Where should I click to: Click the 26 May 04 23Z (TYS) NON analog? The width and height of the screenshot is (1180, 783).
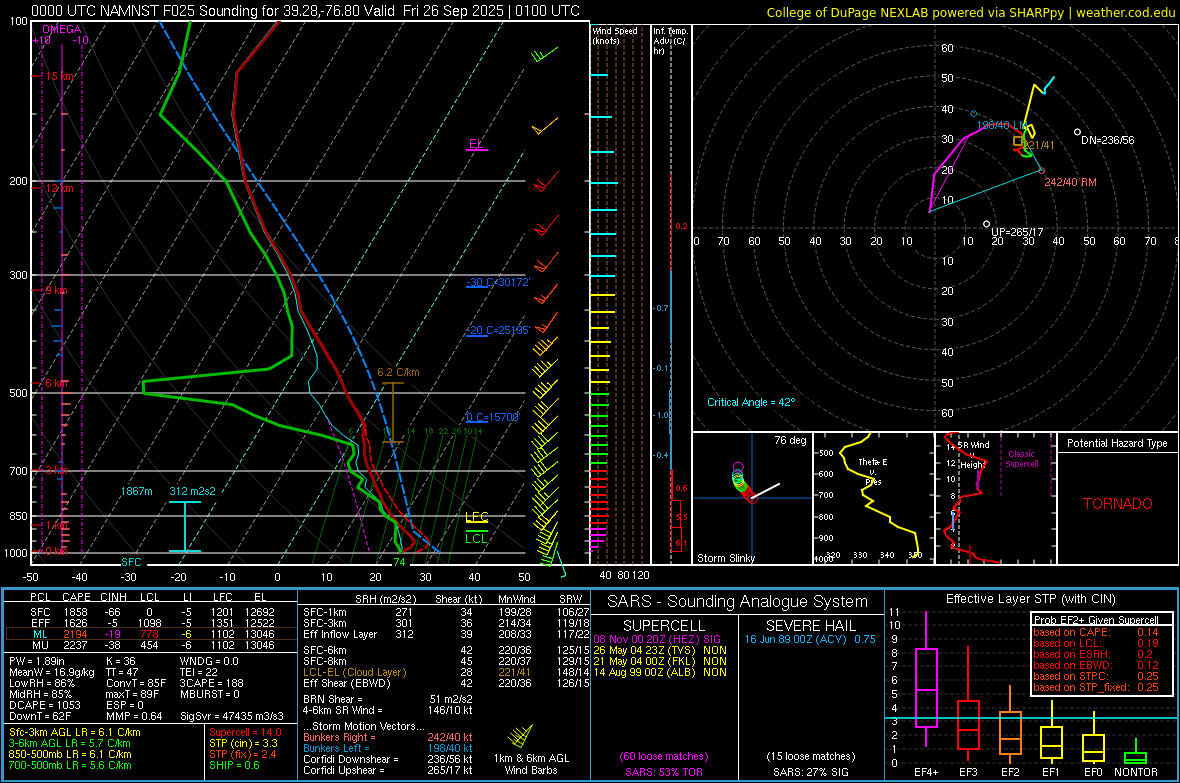point(660,650)
